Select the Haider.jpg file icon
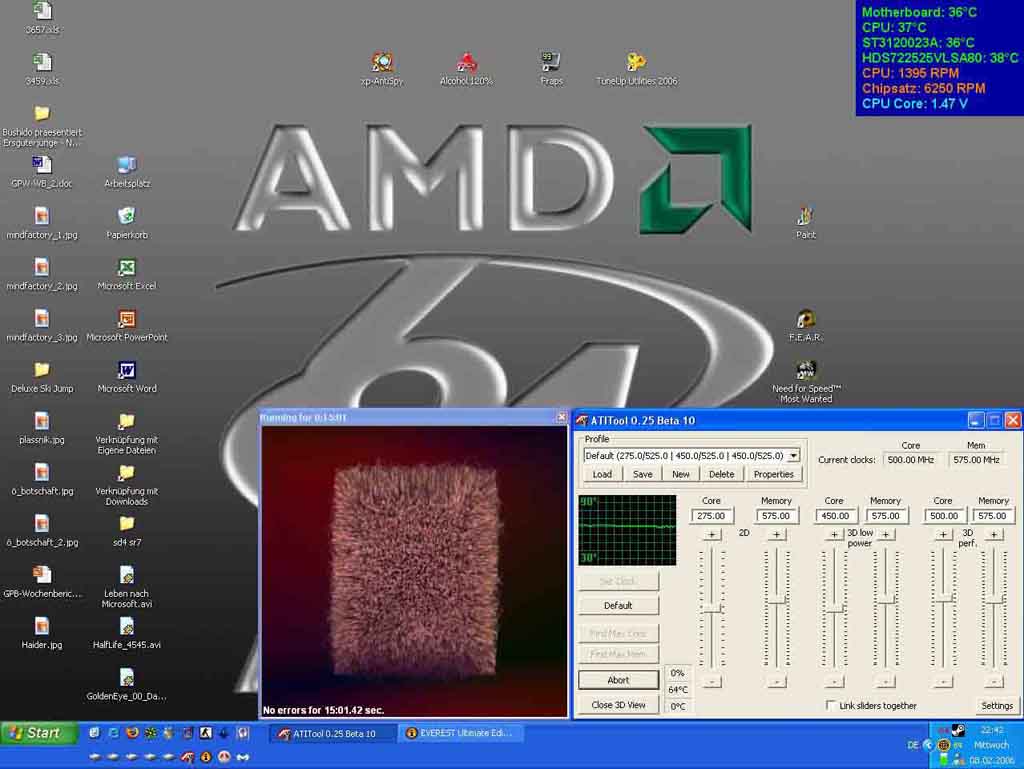1024x769 pixels. point(42,626)
